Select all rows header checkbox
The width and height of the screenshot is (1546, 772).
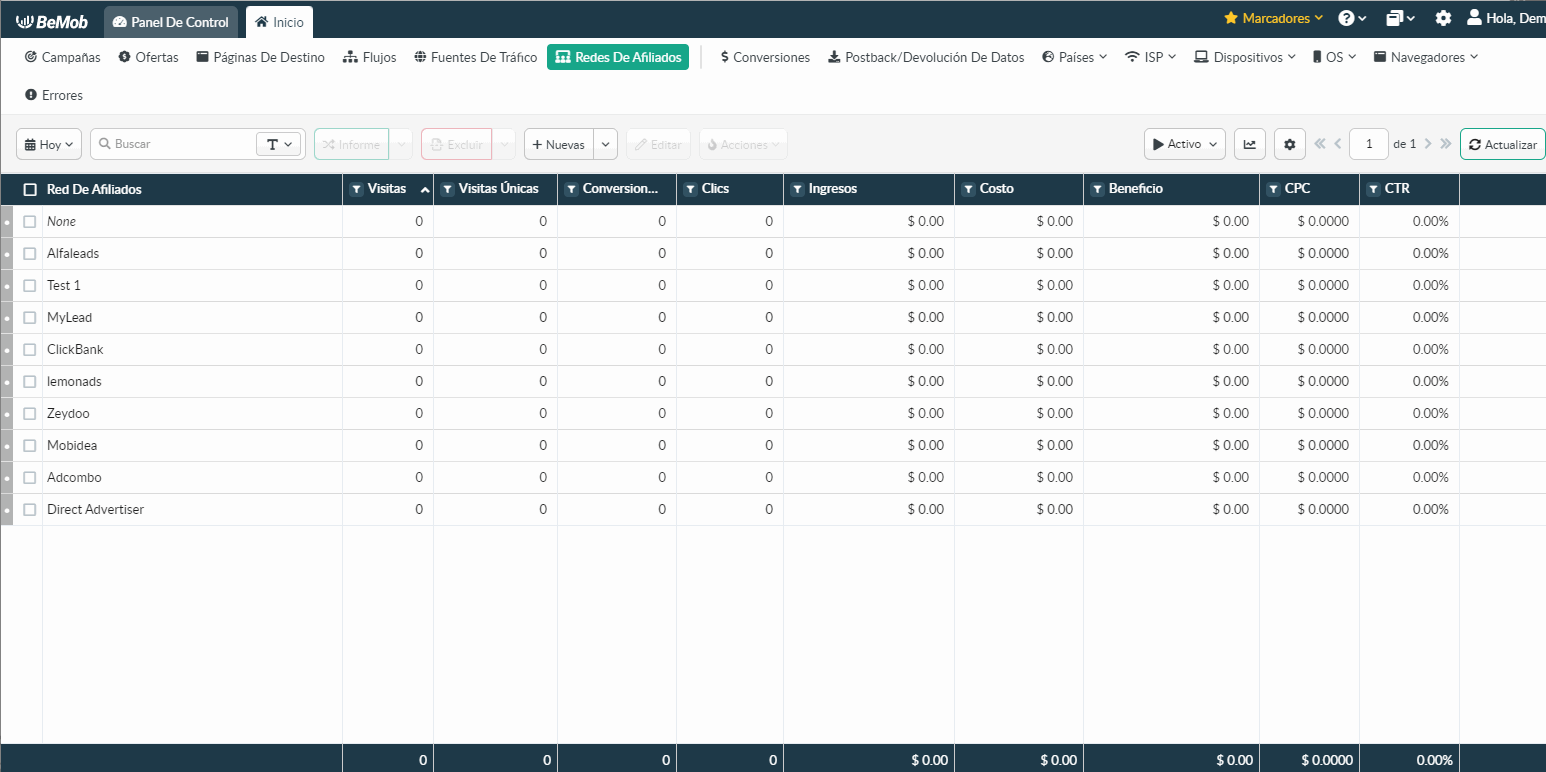[x=30, y=189]
